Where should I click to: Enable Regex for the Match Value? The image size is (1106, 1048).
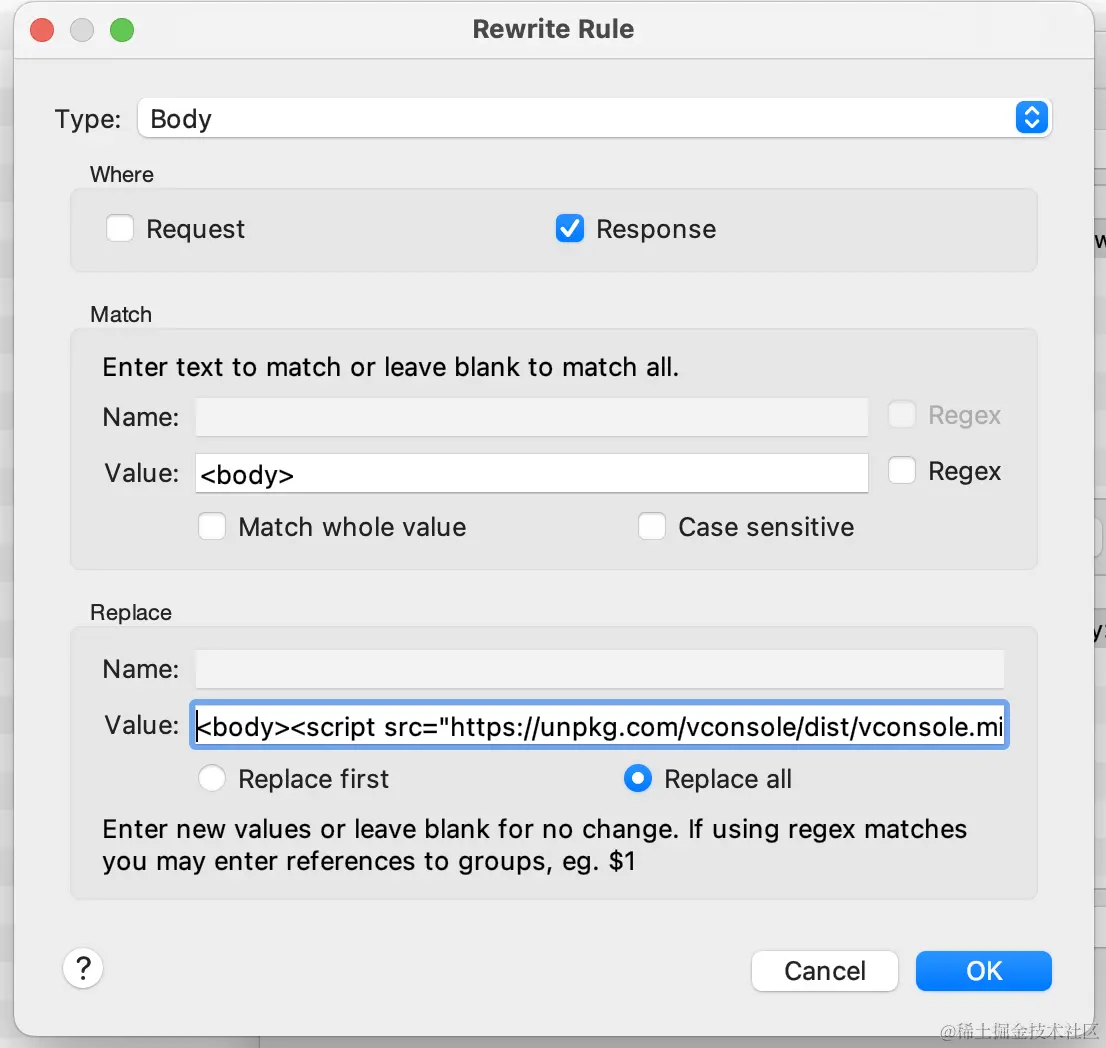click(901, 470)
